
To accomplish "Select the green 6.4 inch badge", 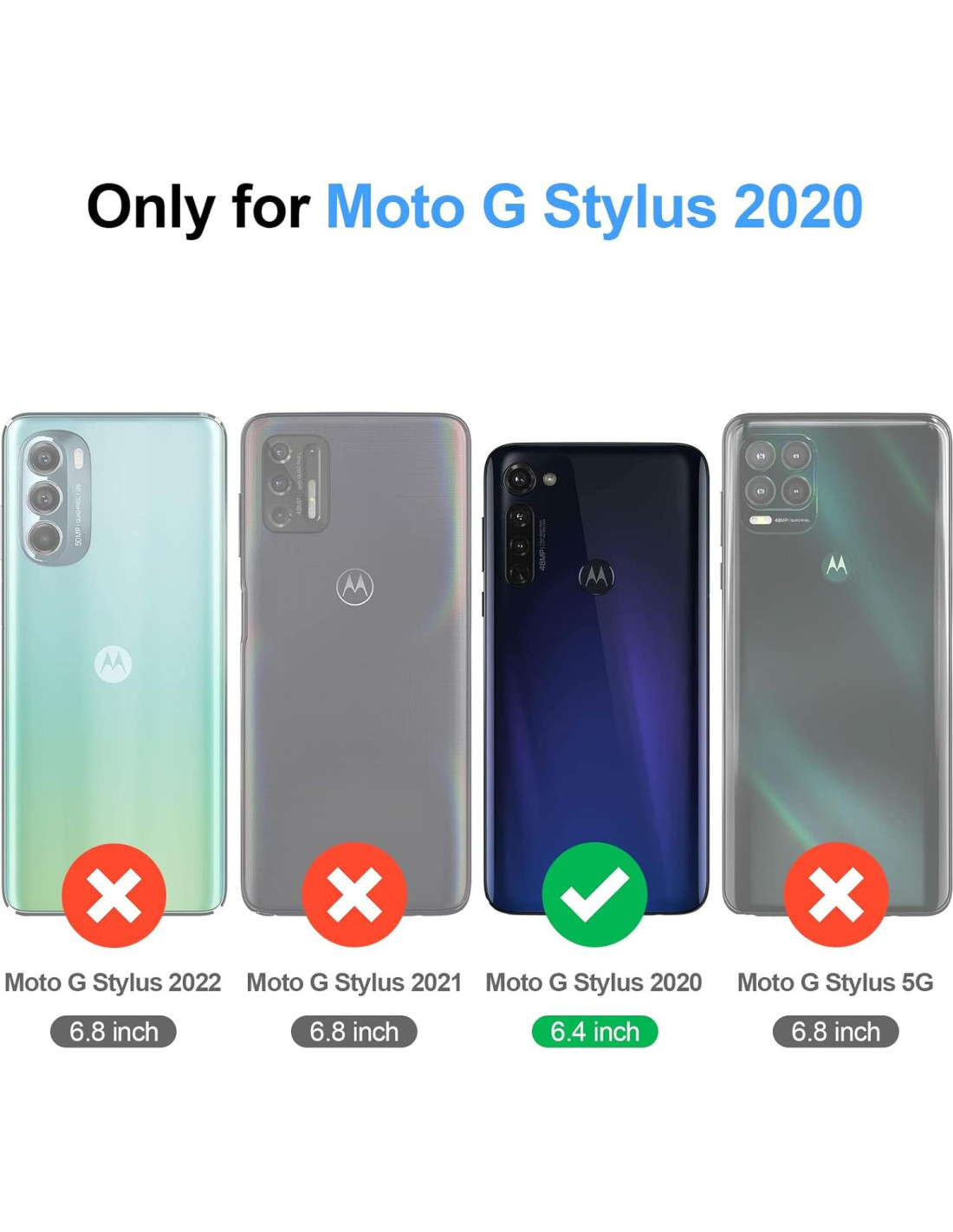I will (x=594, y=1032).
